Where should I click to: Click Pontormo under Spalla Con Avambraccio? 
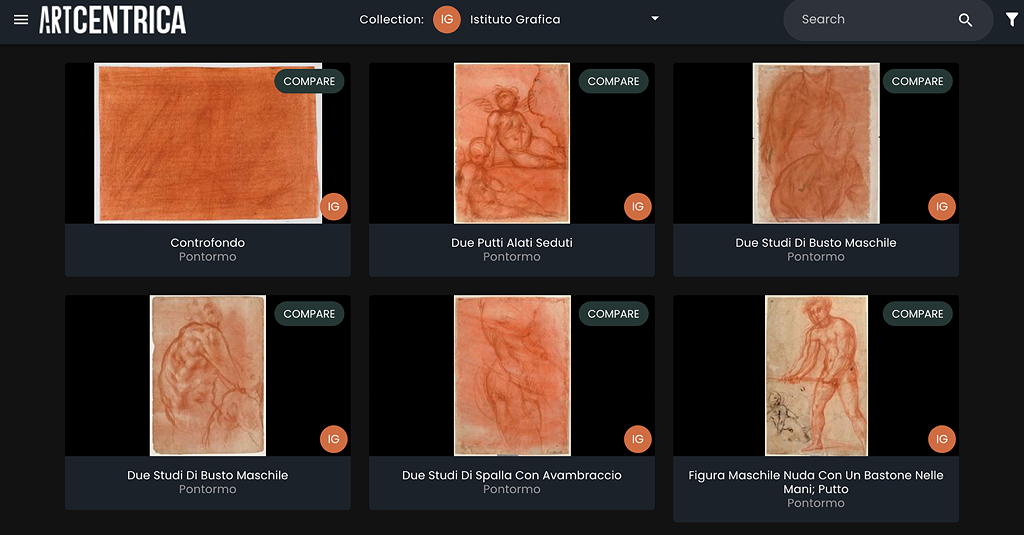click(x=512, y=489)
